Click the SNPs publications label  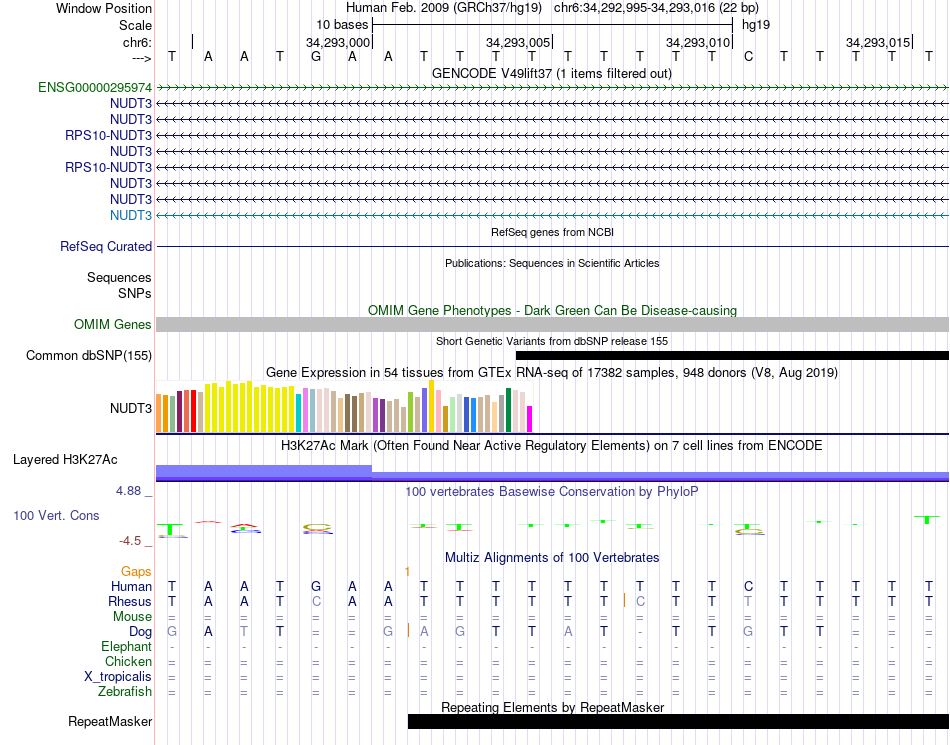click(135, 294)
